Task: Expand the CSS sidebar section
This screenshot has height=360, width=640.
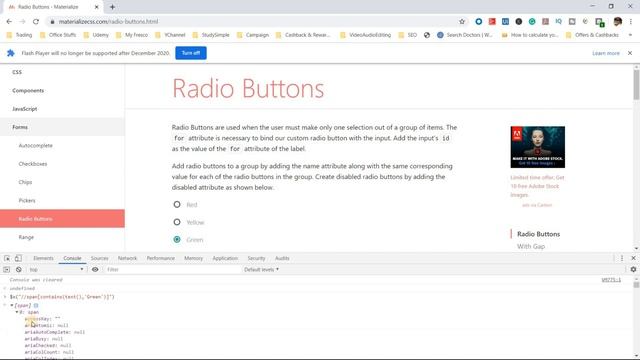Action: click(17, 72)
